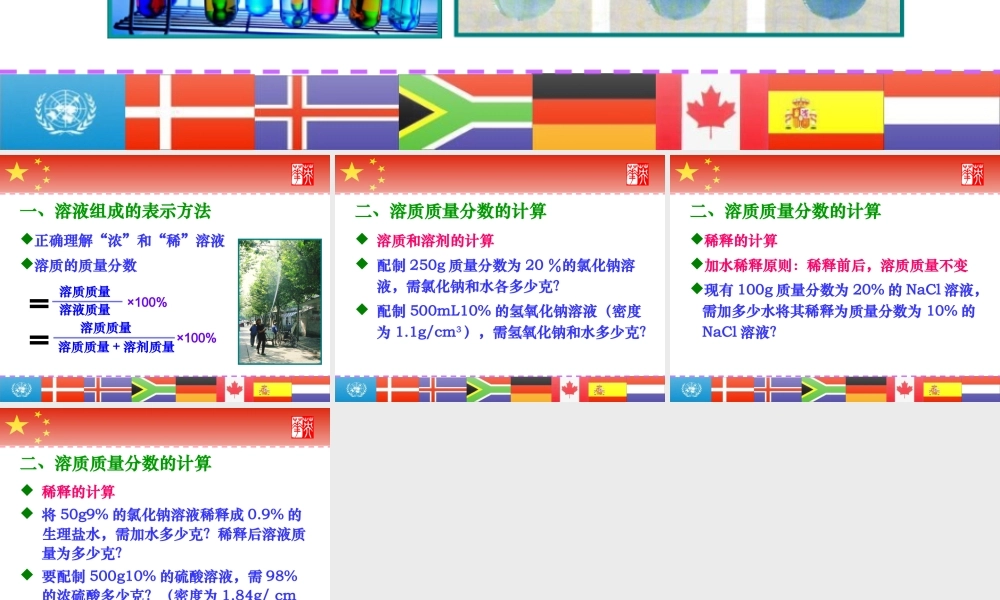Click the yellow star on the 加水稀释原则 slide header

tap(686, 172)
